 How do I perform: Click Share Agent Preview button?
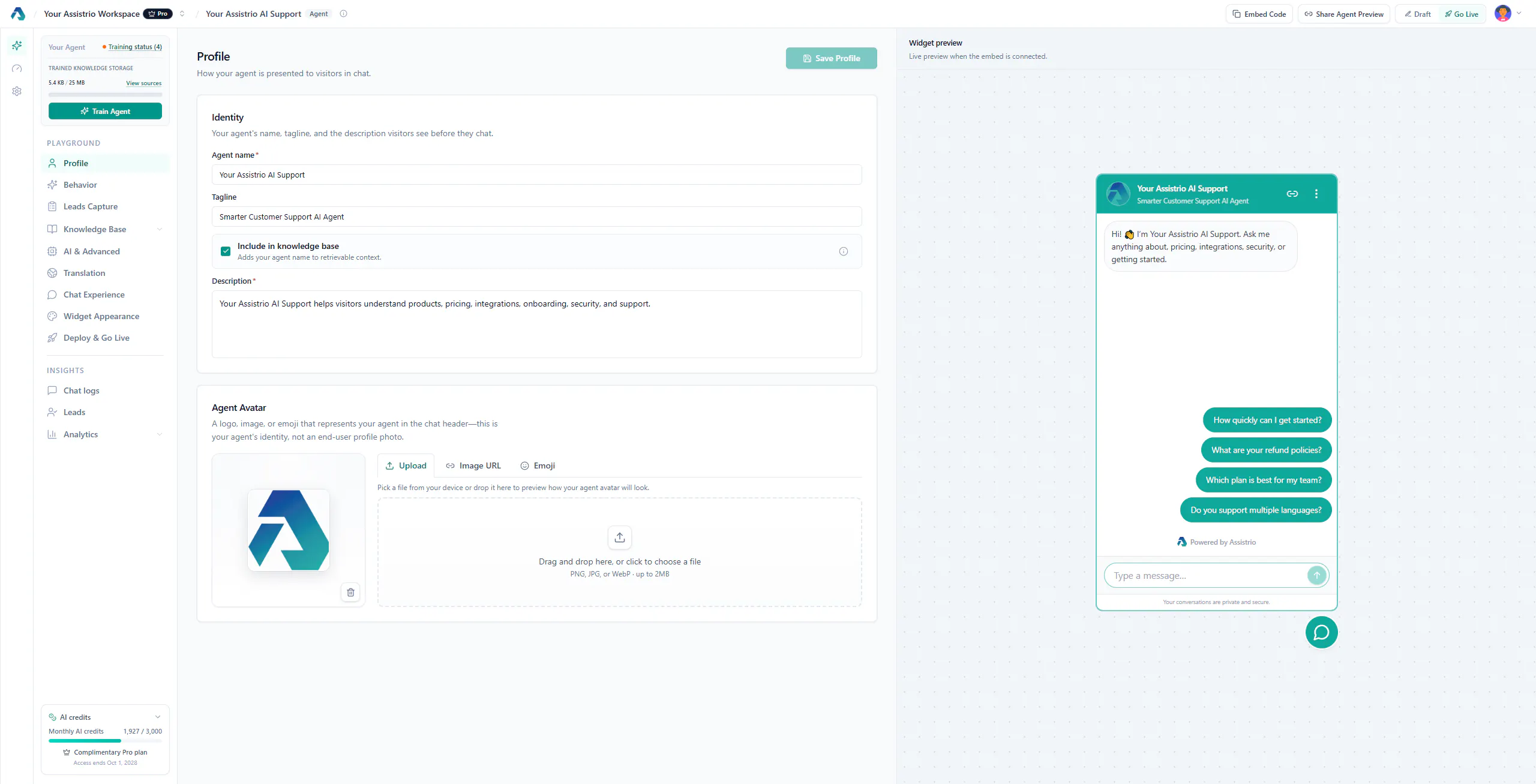coord(1343,14)
